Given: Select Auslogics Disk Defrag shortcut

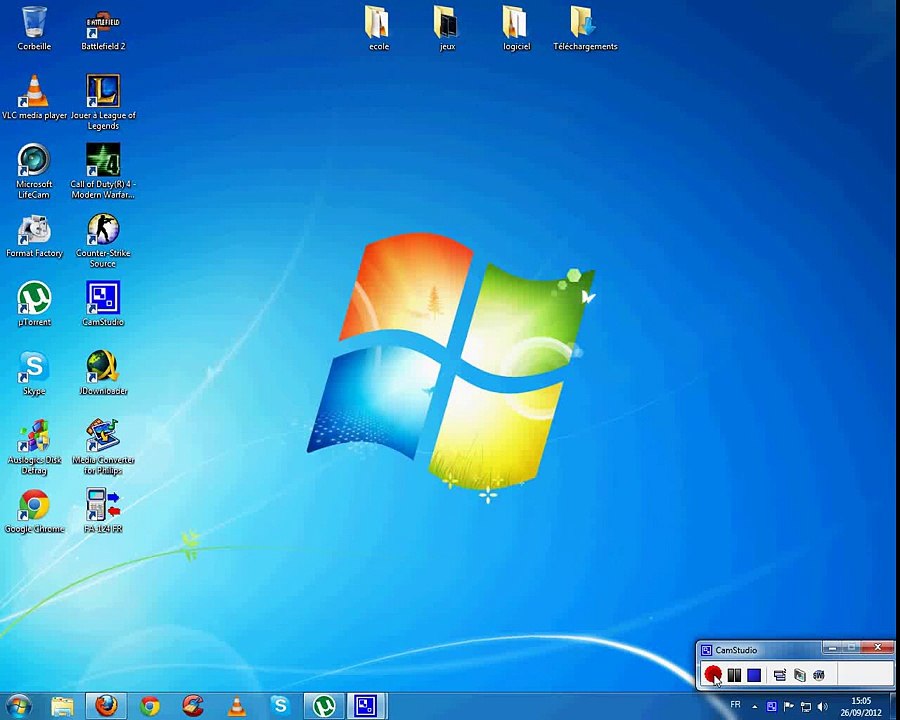Looking at the screenshot, I should (34, 447).
